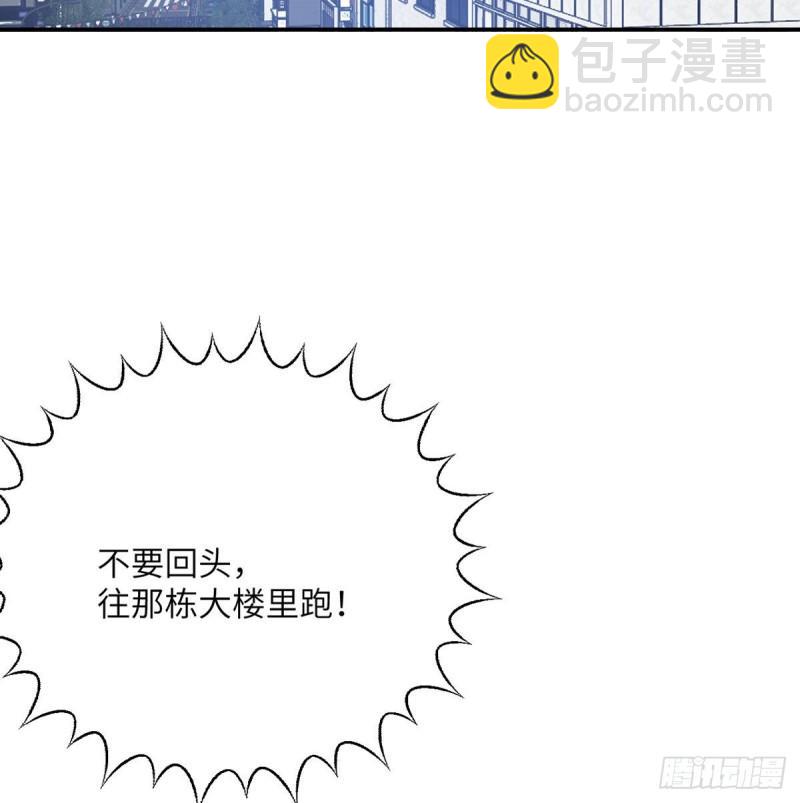
Task: Click the 包 character in the site title
Action: 596,62
